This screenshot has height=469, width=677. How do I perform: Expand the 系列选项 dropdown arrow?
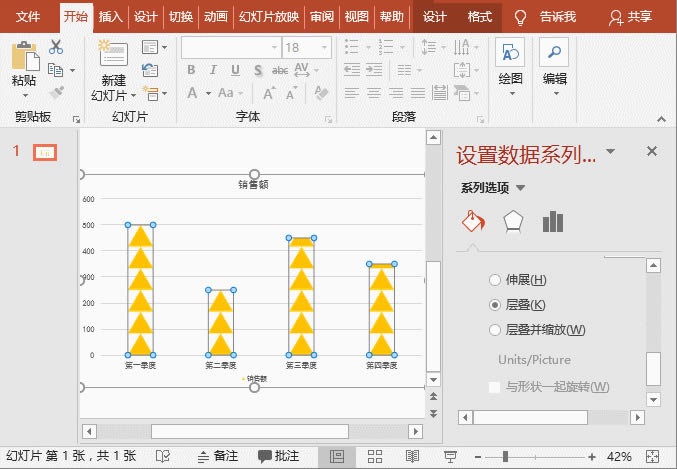(x=520, y=188)
